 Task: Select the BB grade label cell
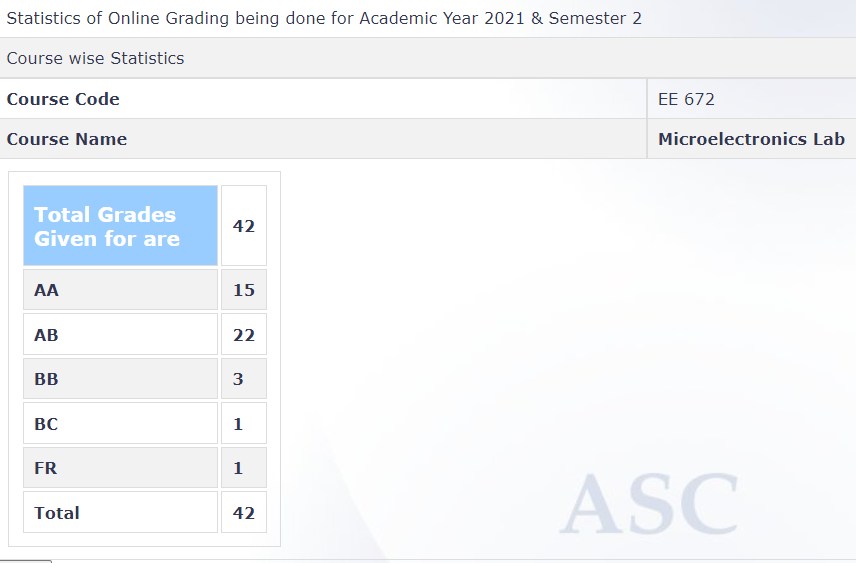coord(120,379)
